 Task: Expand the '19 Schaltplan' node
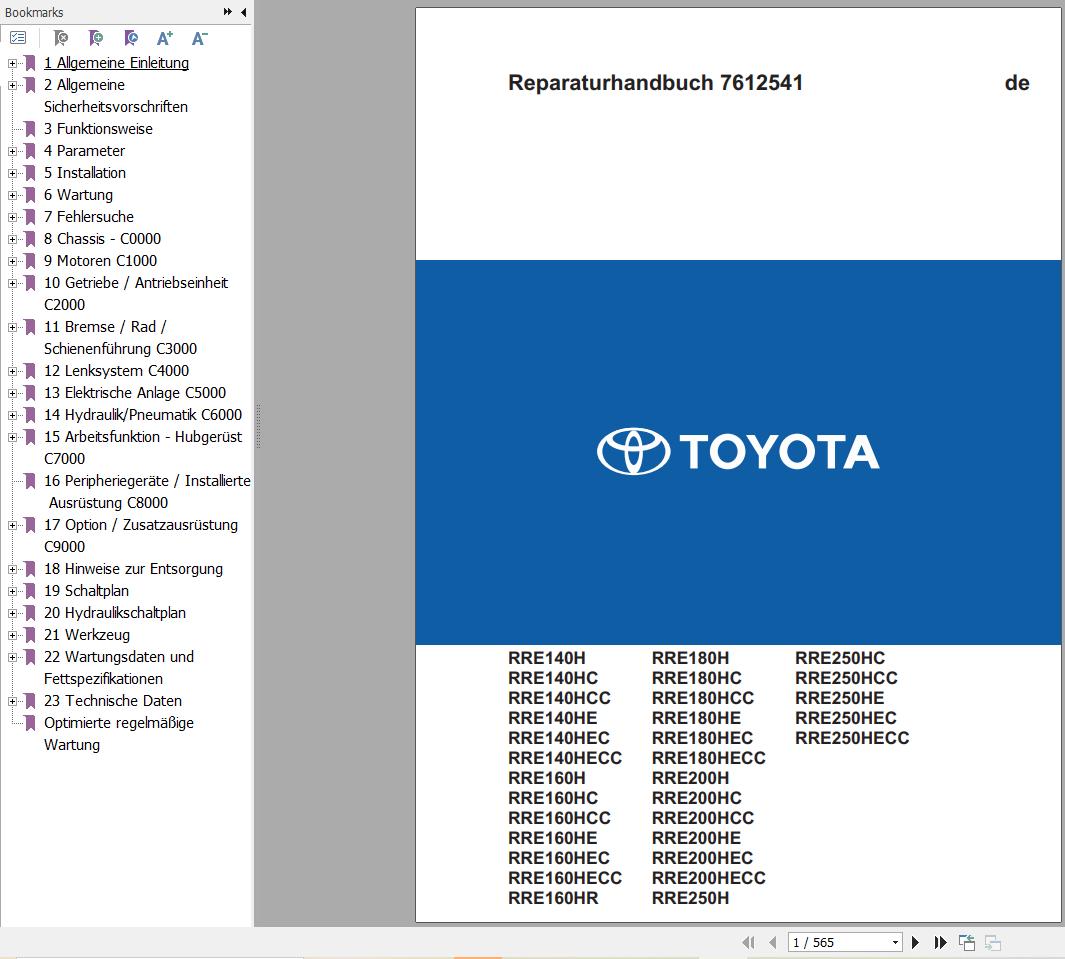click(12, 591)
